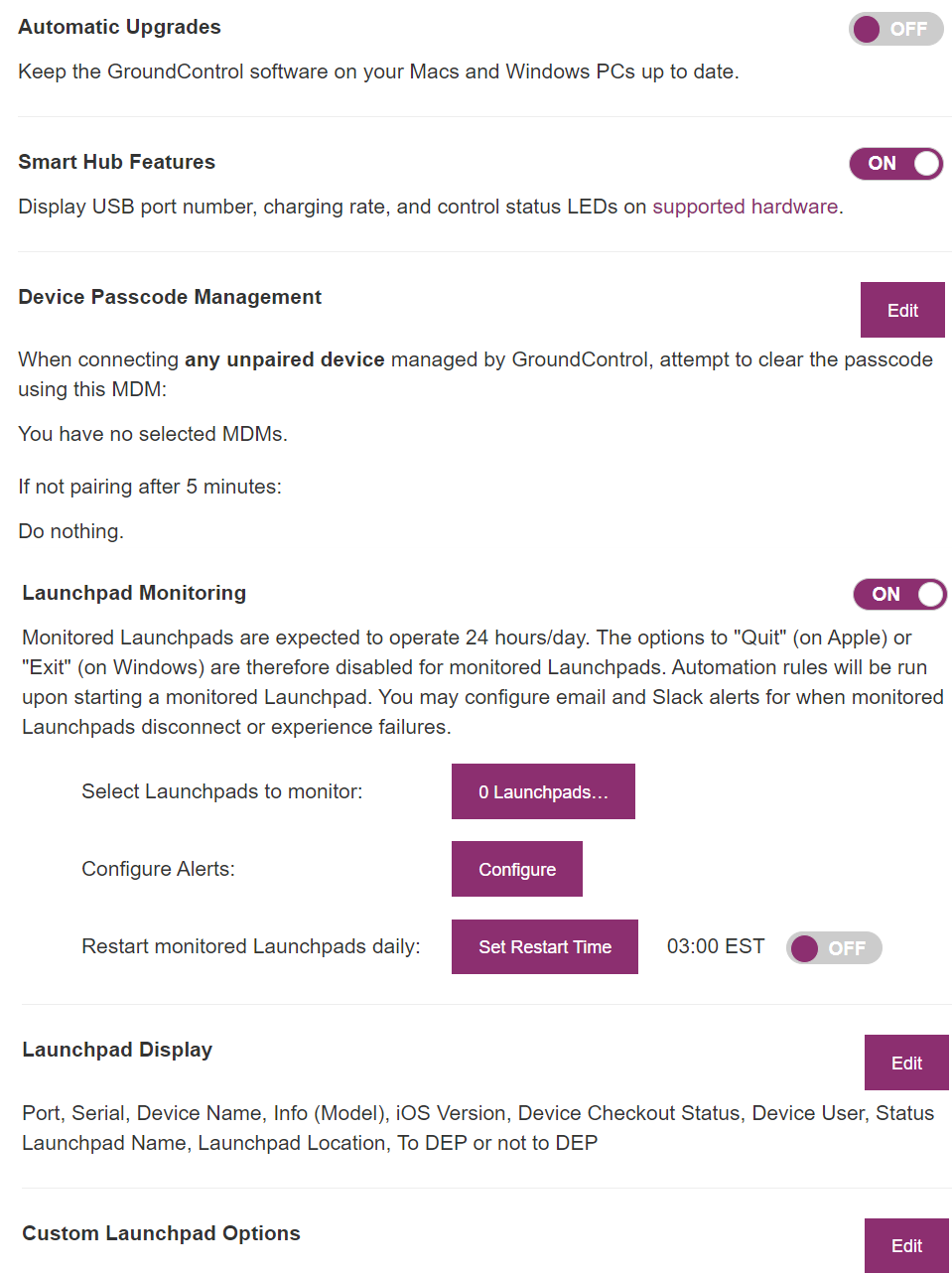Click the Smart Hub Features heading
The width and height of the screenshot is (952, 1275).
pos(116,162)
